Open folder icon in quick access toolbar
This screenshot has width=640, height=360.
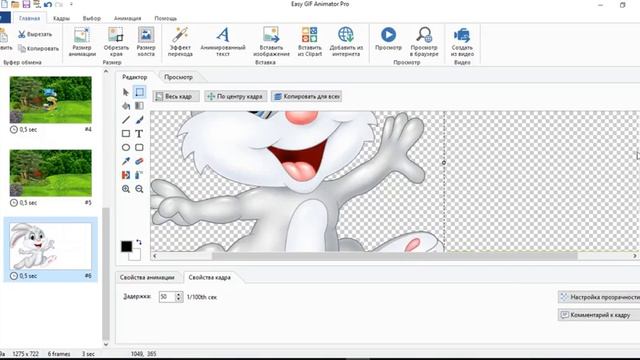coord(15,4)
